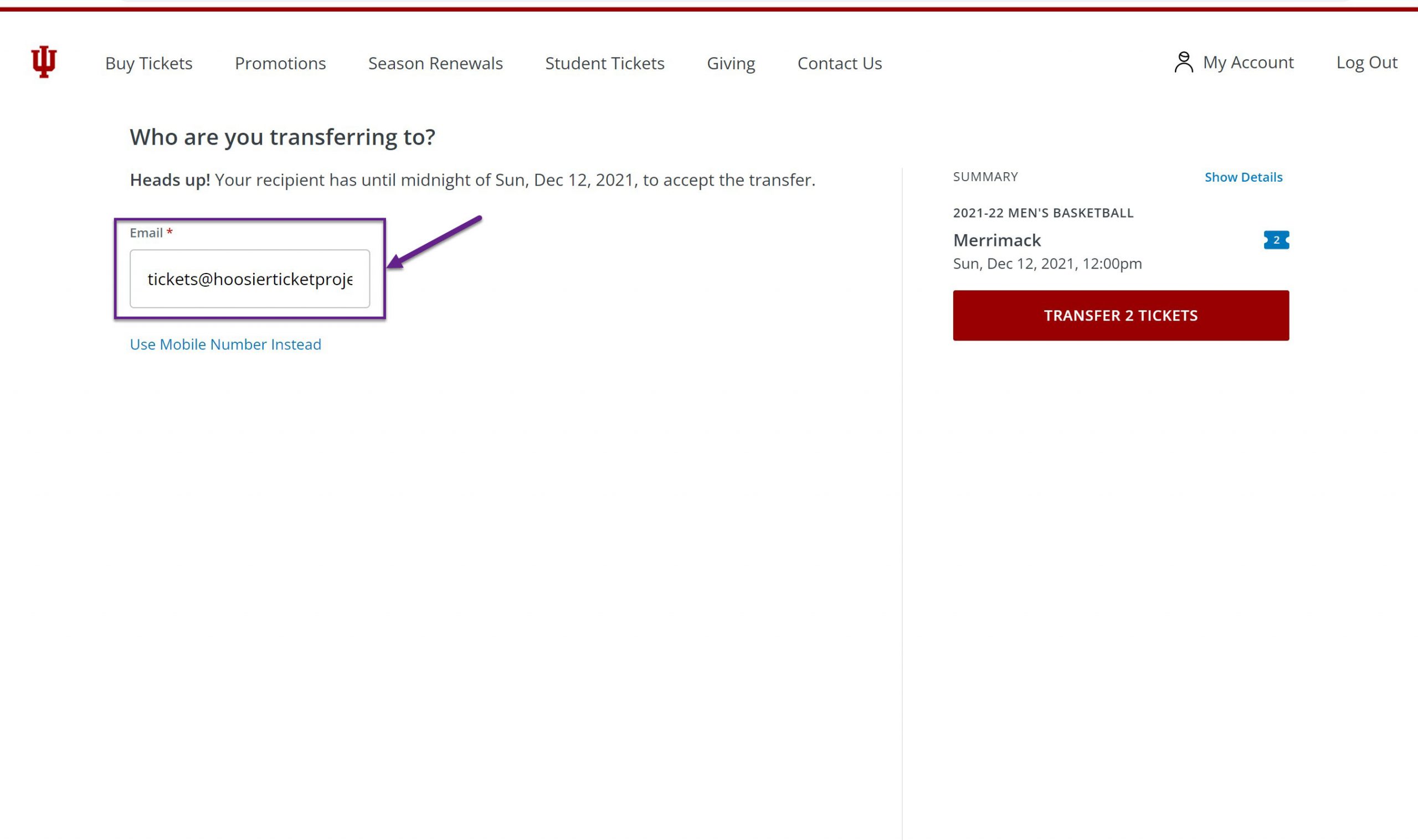
Task: Go to Promotions page
Action: pyautogui.click(x=280, y=63)
